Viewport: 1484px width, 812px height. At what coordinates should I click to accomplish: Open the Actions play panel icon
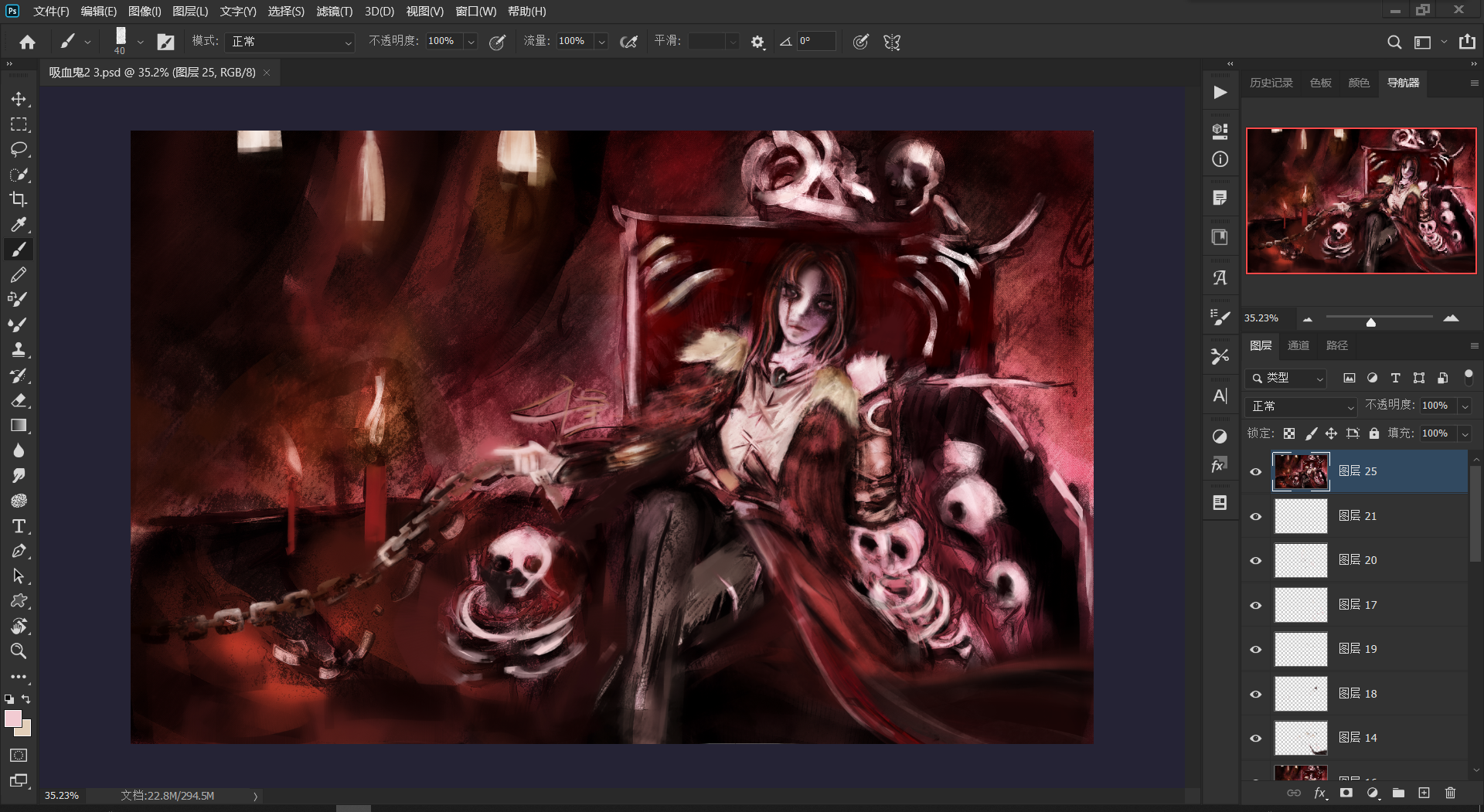1220,93
